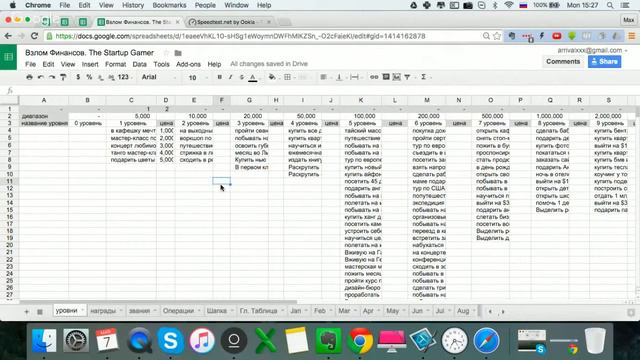The width and height of the screenshot is (640, 360).
Task: Insert a chart from the toolbar
Action: tap(396, 77)
